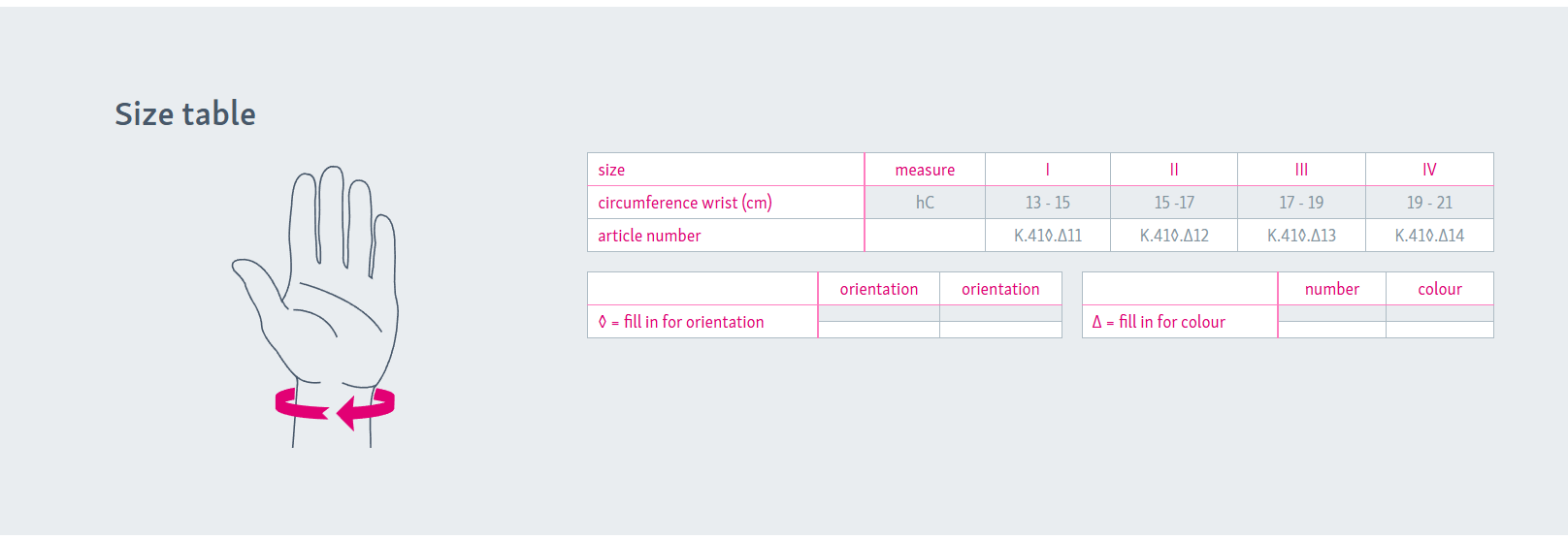Click the hC measure cell
Viewport: 1568px width, 540px height.
coord(925,203)
